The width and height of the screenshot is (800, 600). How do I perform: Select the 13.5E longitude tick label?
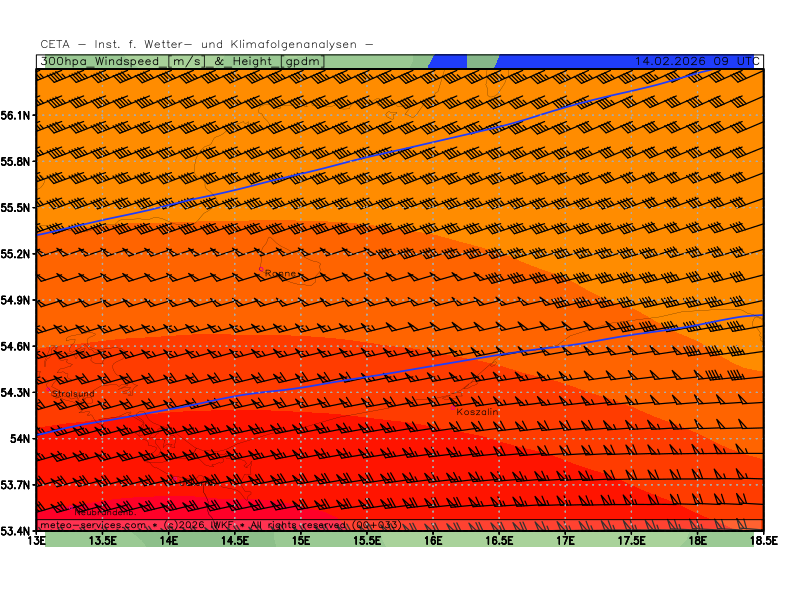coord(103,540)
